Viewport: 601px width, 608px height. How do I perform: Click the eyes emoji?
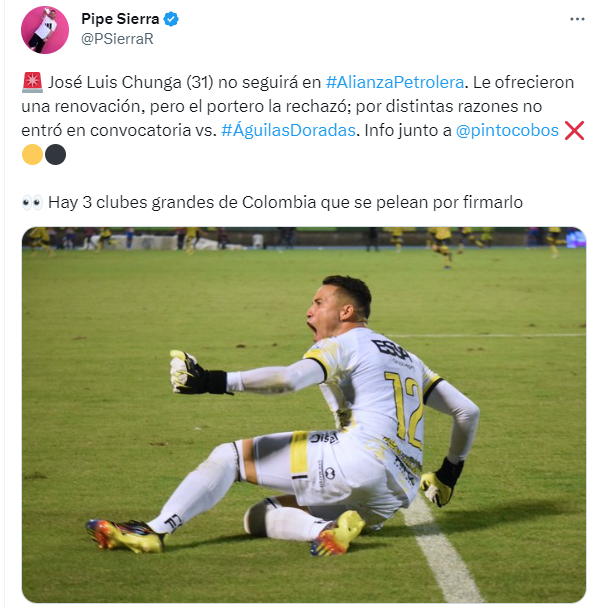point(32,202)
